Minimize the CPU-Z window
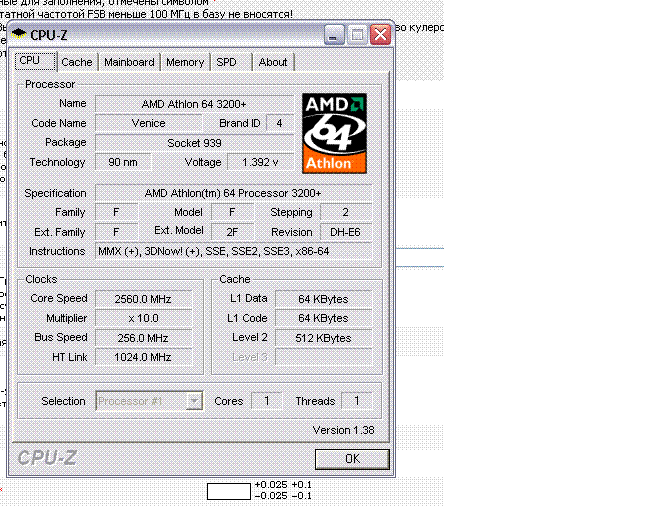664x532 pixels. [x=334, y=35]
